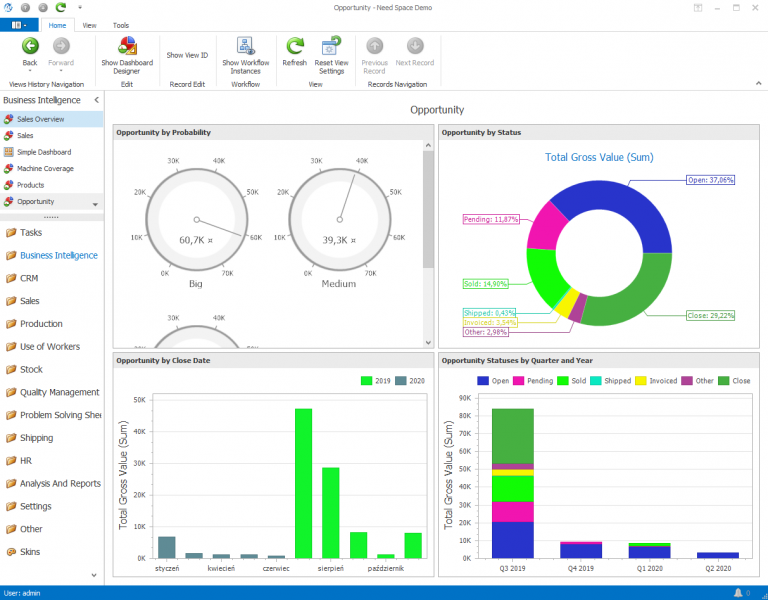Click the Show Workflow Instances icon
Image resolution: width=768 pixels, height=600 pixels.
click(245, 46)
